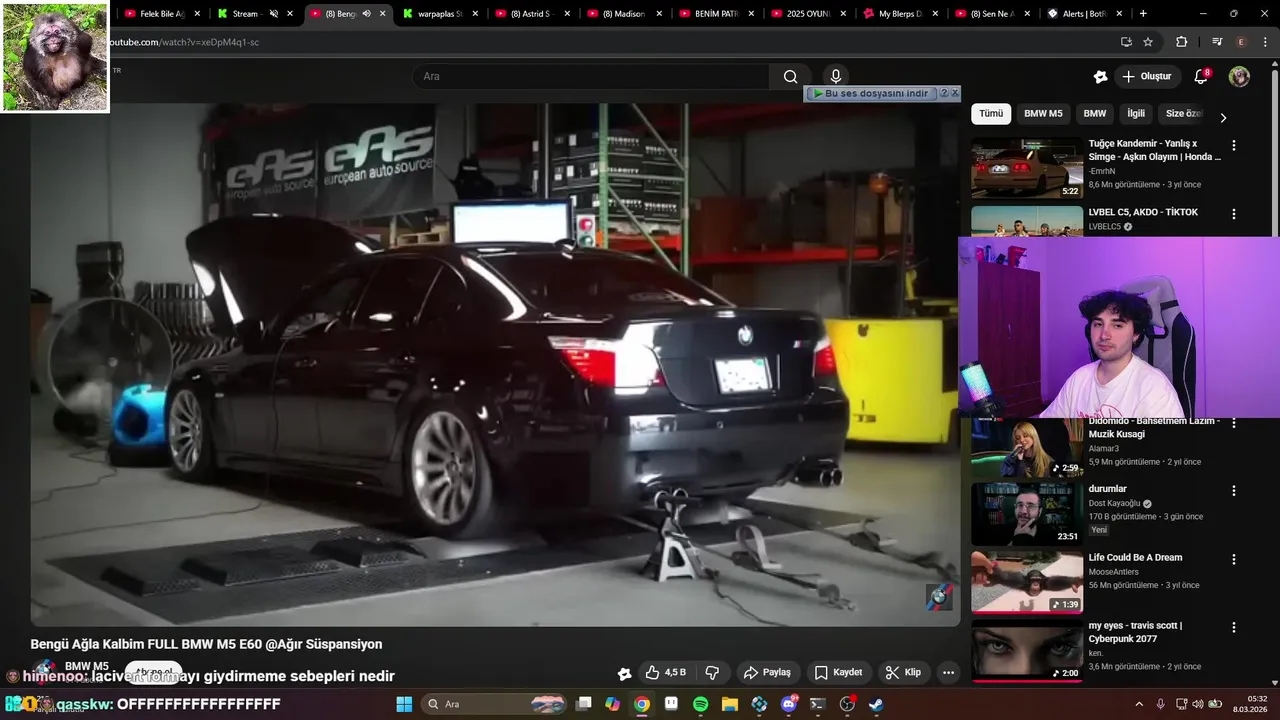The height and width of the screenshot is (720, 1280).
Task: Open OBS Studio from the taskbar
Action: click(x=847, y=704)
